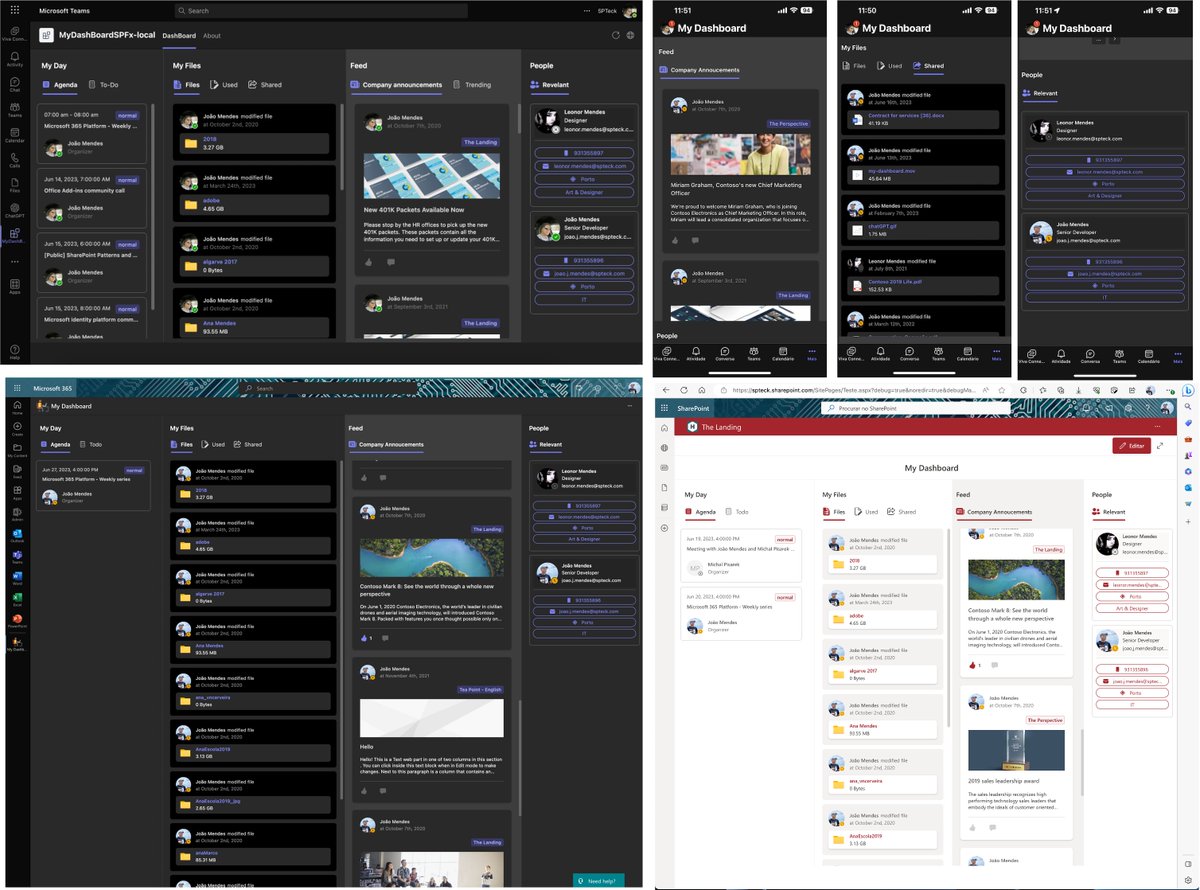1200x890 pixels.
Task: Open SharePoint home icon in the left rail
Action: pyautogui.click(x=664, y=428)
